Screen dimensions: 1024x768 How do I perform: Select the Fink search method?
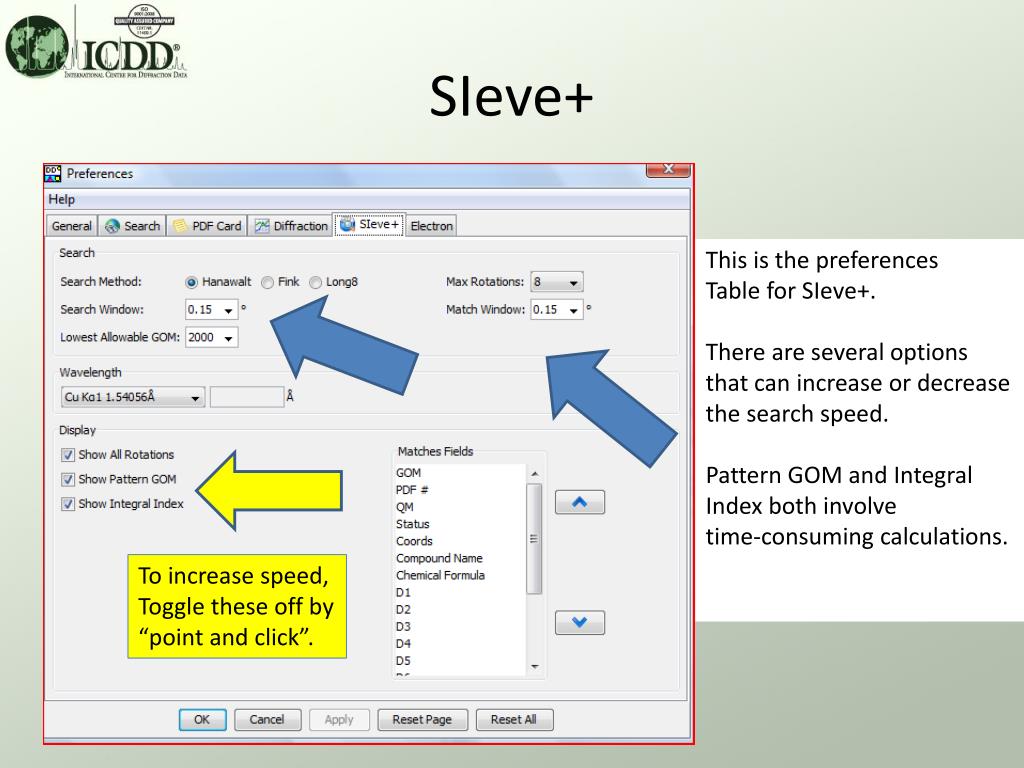coord(268,282)
